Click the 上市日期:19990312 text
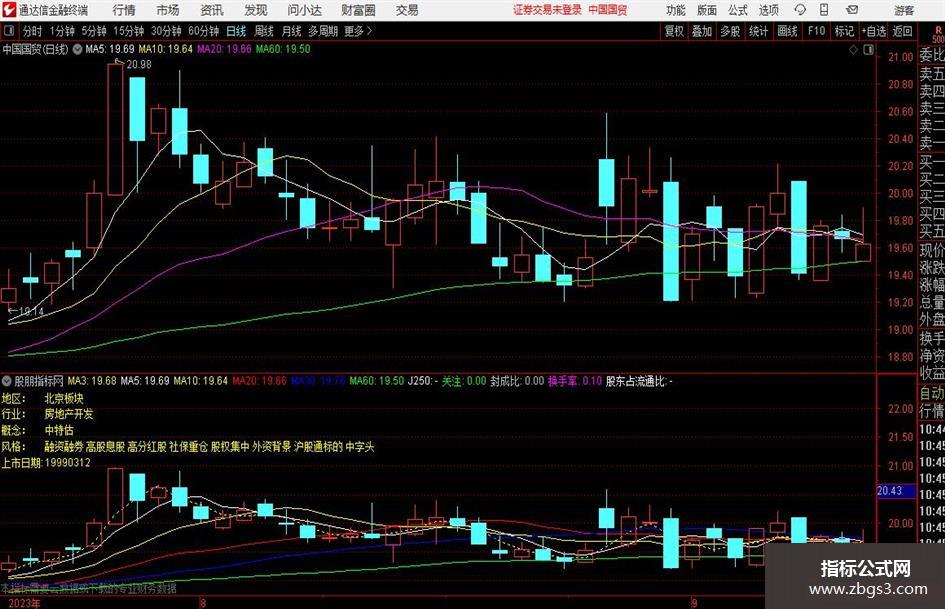This screenshot has height=609, width=945. [x=46, y=463]
